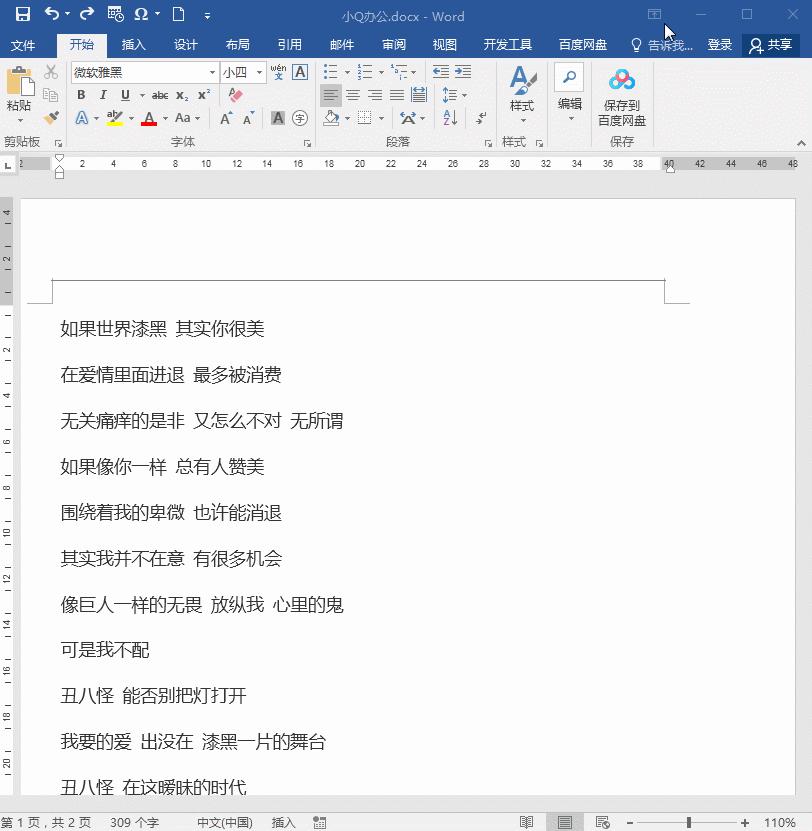Click the Clear formatting eraser icon
The height and width of the screenshot is (831, 812).
(235, 95)
